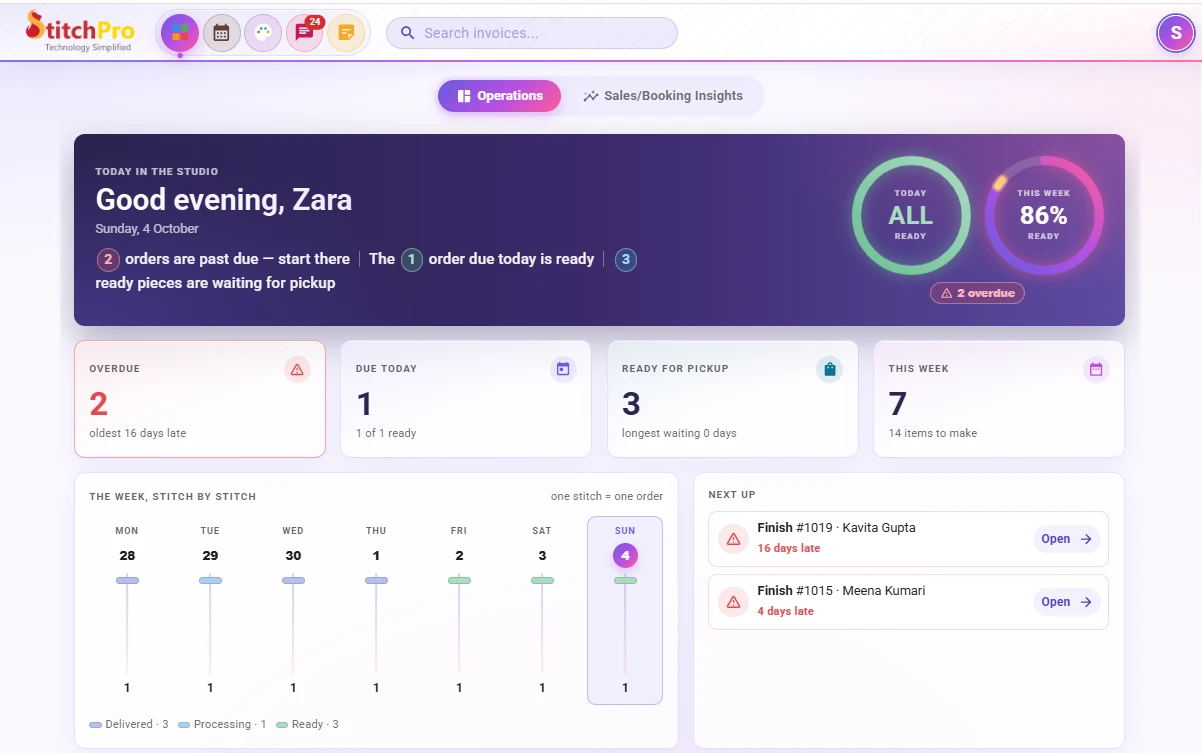Click the pickup count badge 3
This screenshot has height=753, width=1202.
[x=626, y=260]
